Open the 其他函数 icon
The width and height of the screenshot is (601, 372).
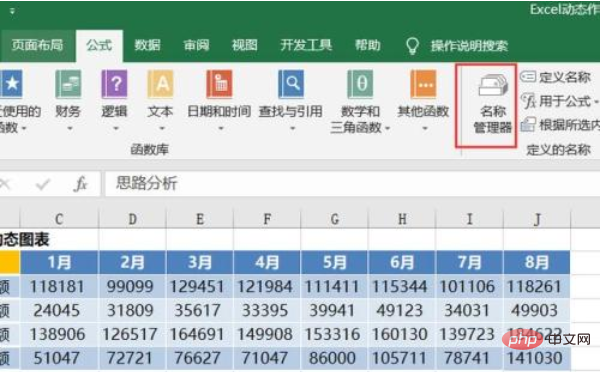423,84
